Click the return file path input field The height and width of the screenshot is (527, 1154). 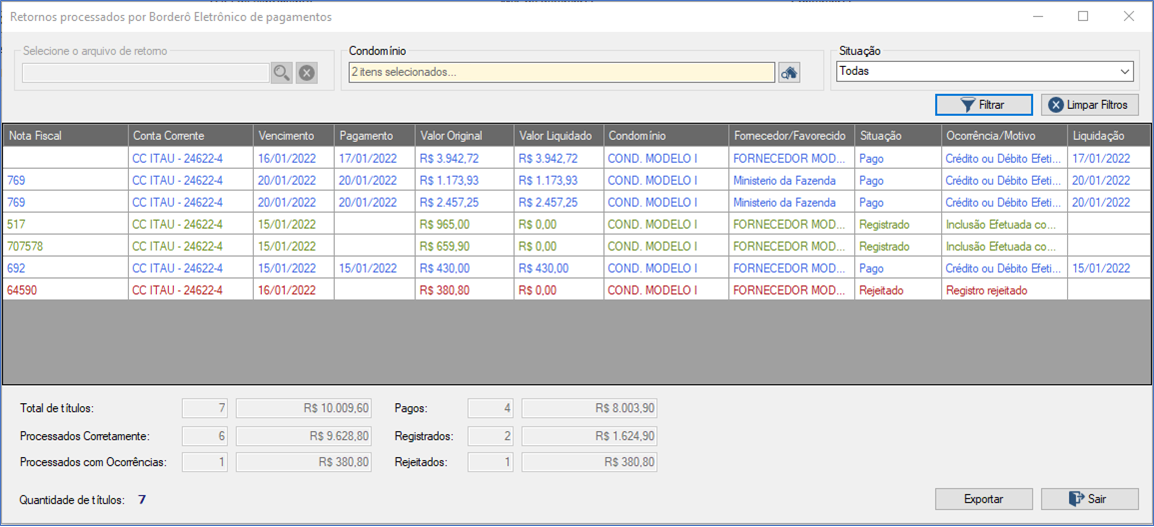pyautogui.click(x=145, y=73)
